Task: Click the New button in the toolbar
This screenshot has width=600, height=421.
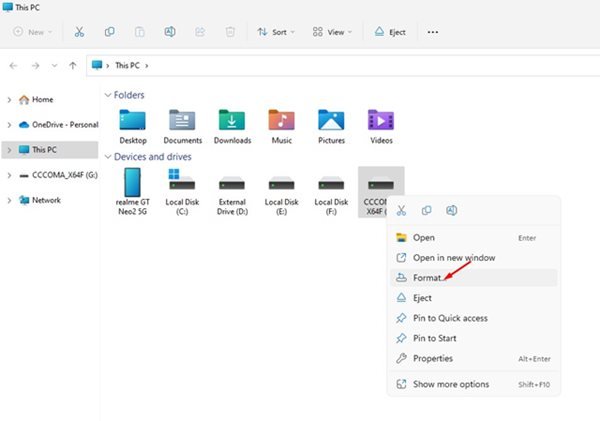Action: [x=32, y=32]
